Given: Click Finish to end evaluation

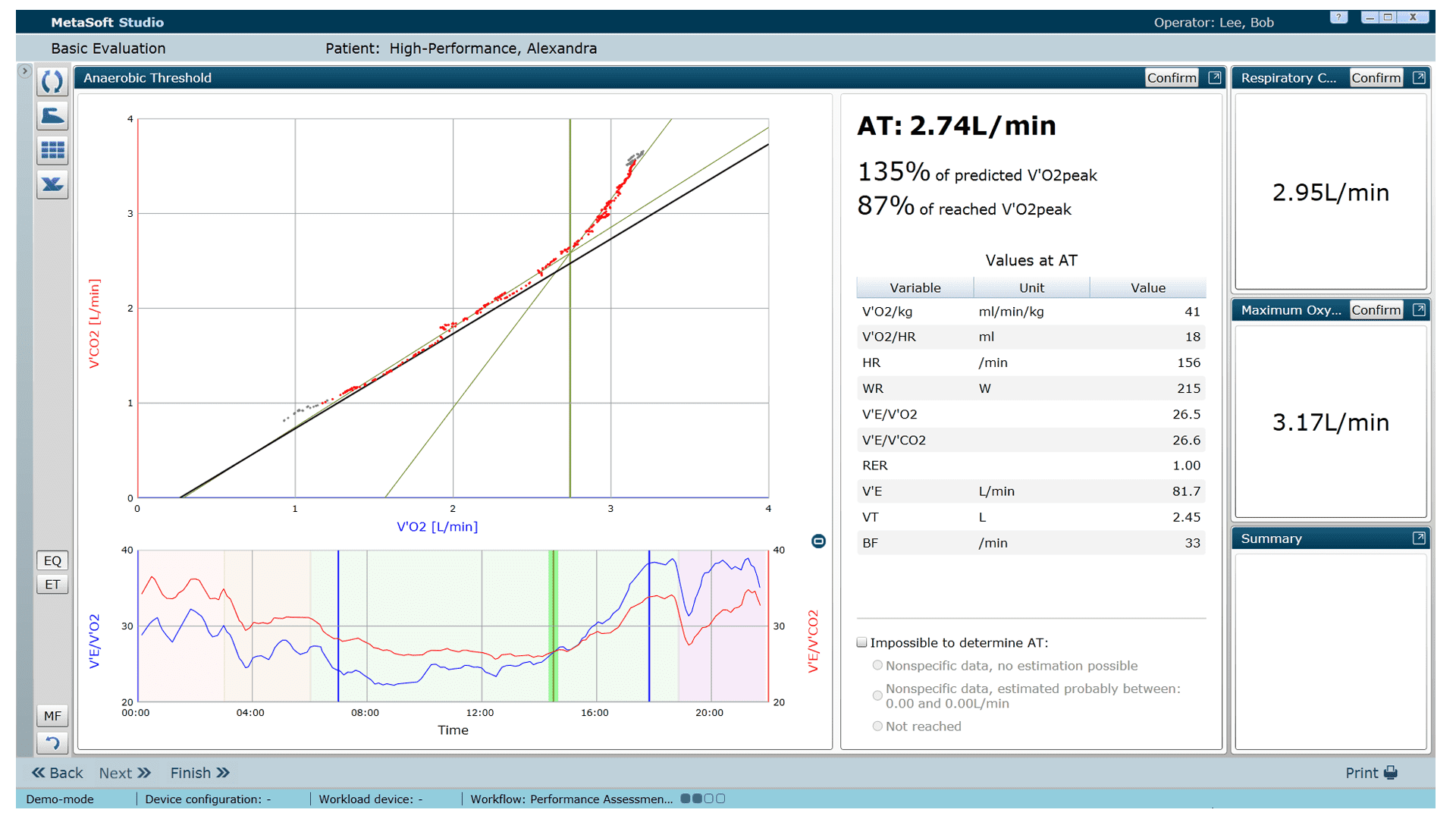Looking at the screenshot, I should [x=199, y=773].
